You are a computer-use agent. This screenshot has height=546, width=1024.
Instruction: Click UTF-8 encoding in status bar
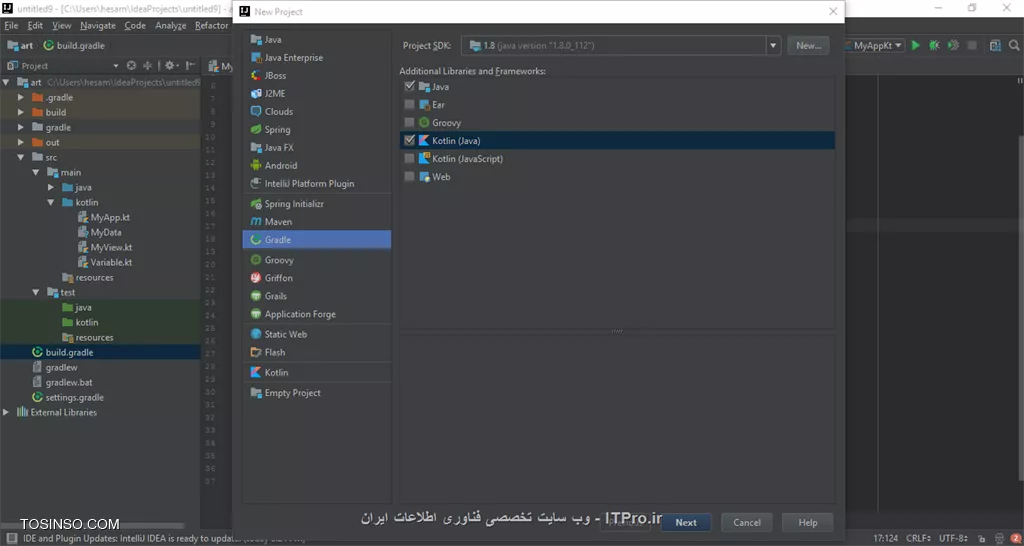pos(953,539)
